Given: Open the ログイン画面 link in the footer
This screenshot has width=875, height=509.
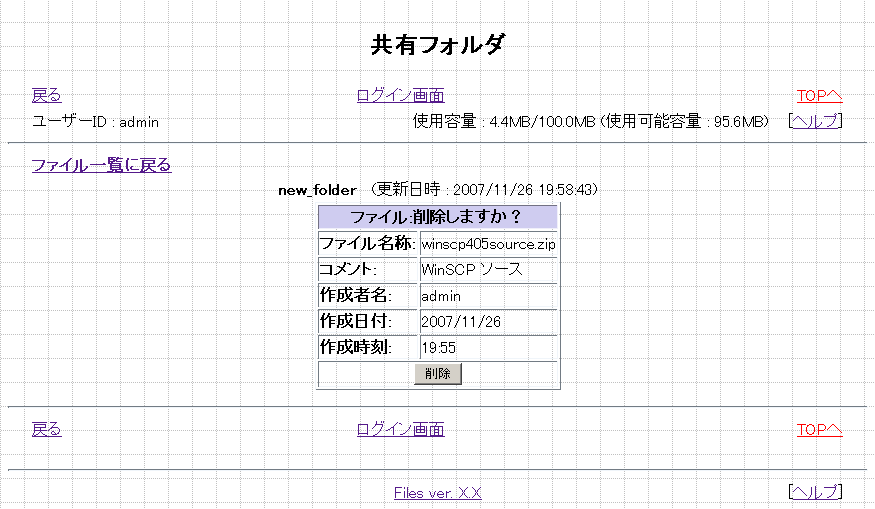Looking at the screenshot, I should [400, 430].
